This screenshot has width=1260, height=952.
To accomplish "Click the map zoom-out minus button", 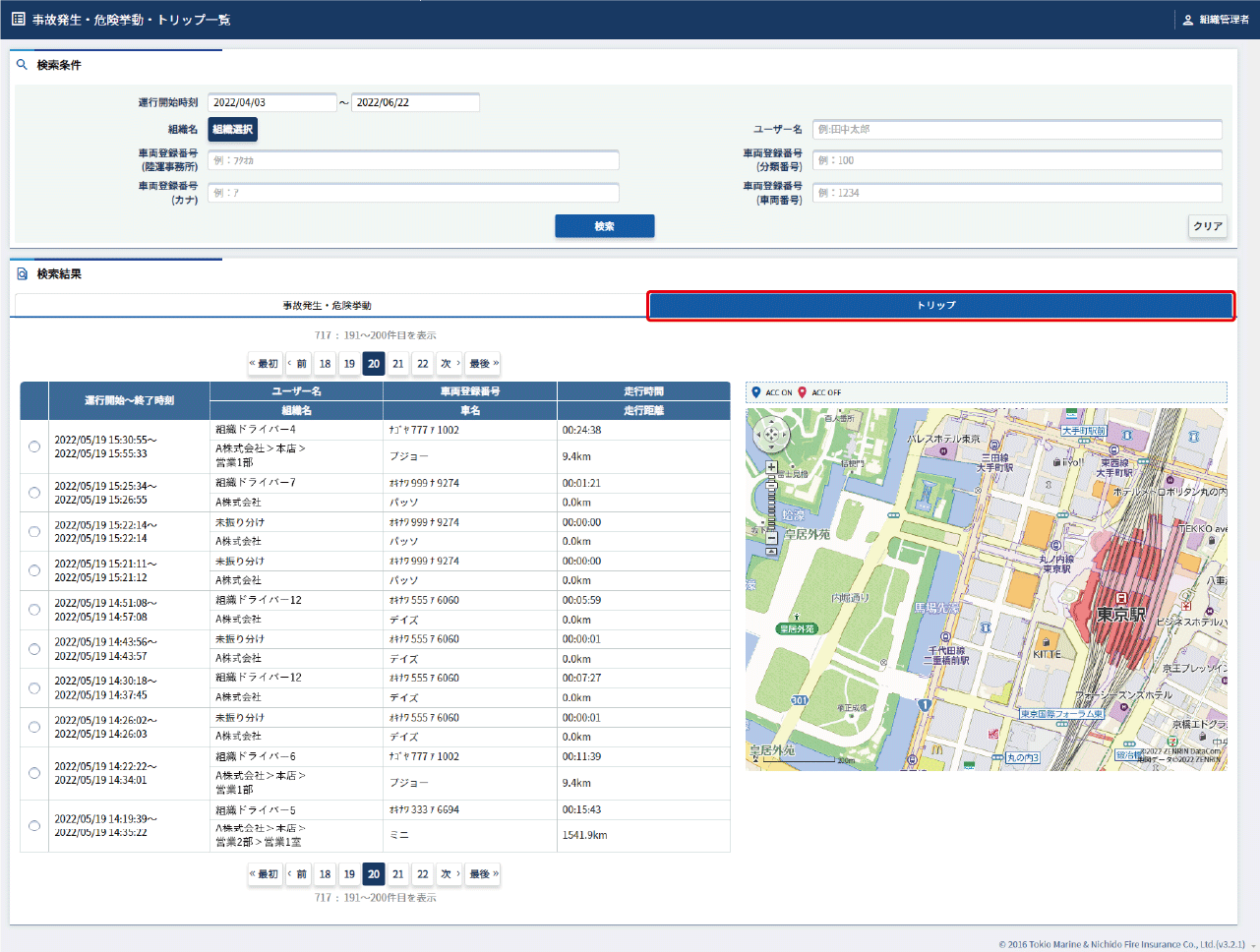I will (771, 537).
